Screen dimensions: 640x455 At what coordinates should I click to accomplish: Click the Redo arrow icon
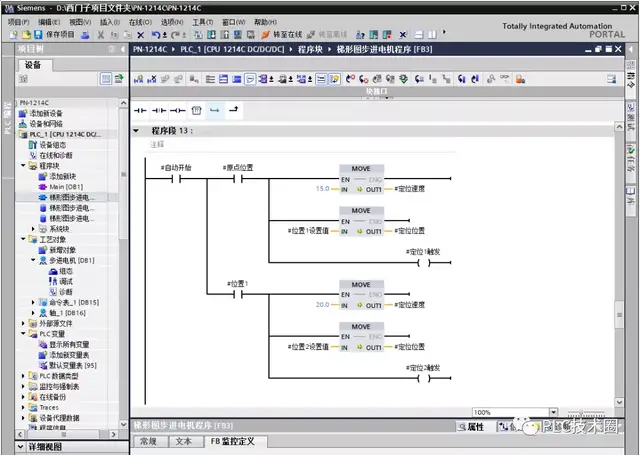pyautogui.click(x=175, y=35)
